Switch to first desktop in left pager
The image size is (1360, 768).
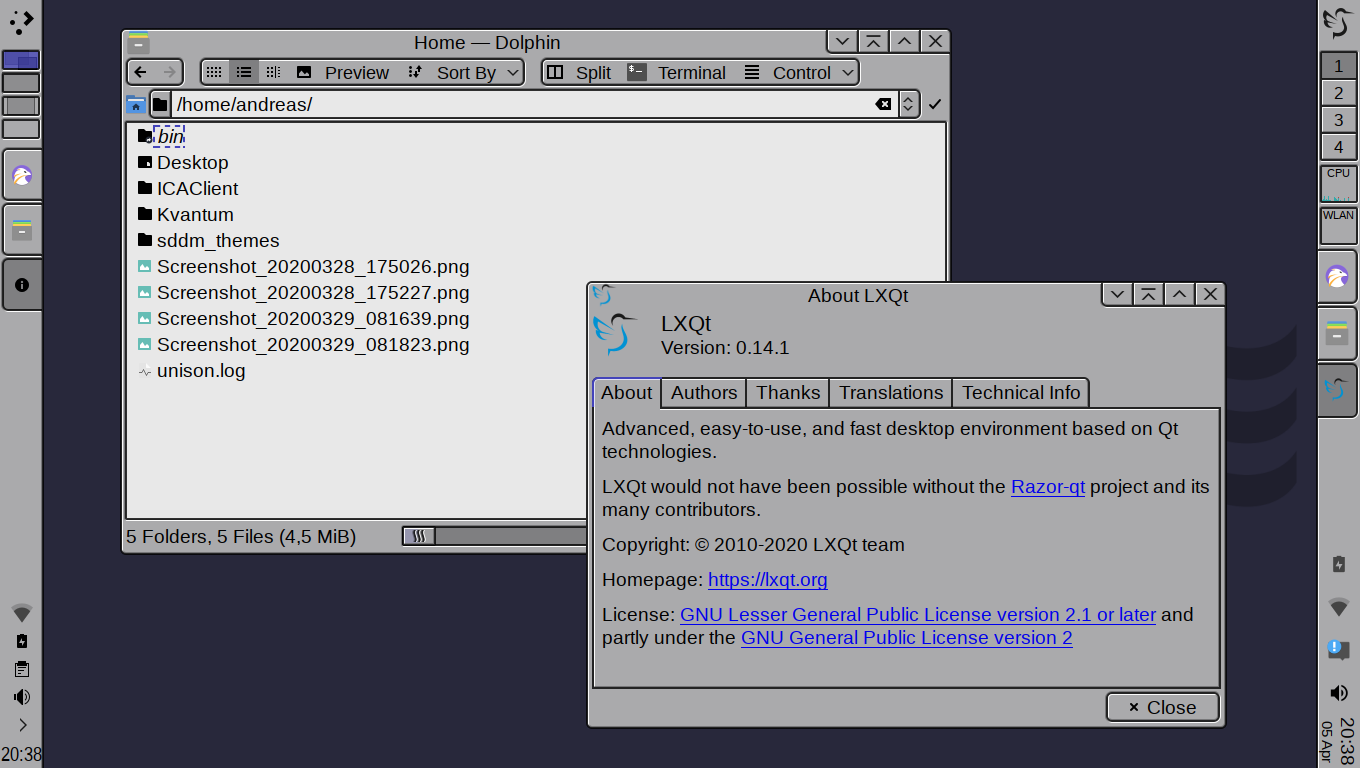[21, 60]
